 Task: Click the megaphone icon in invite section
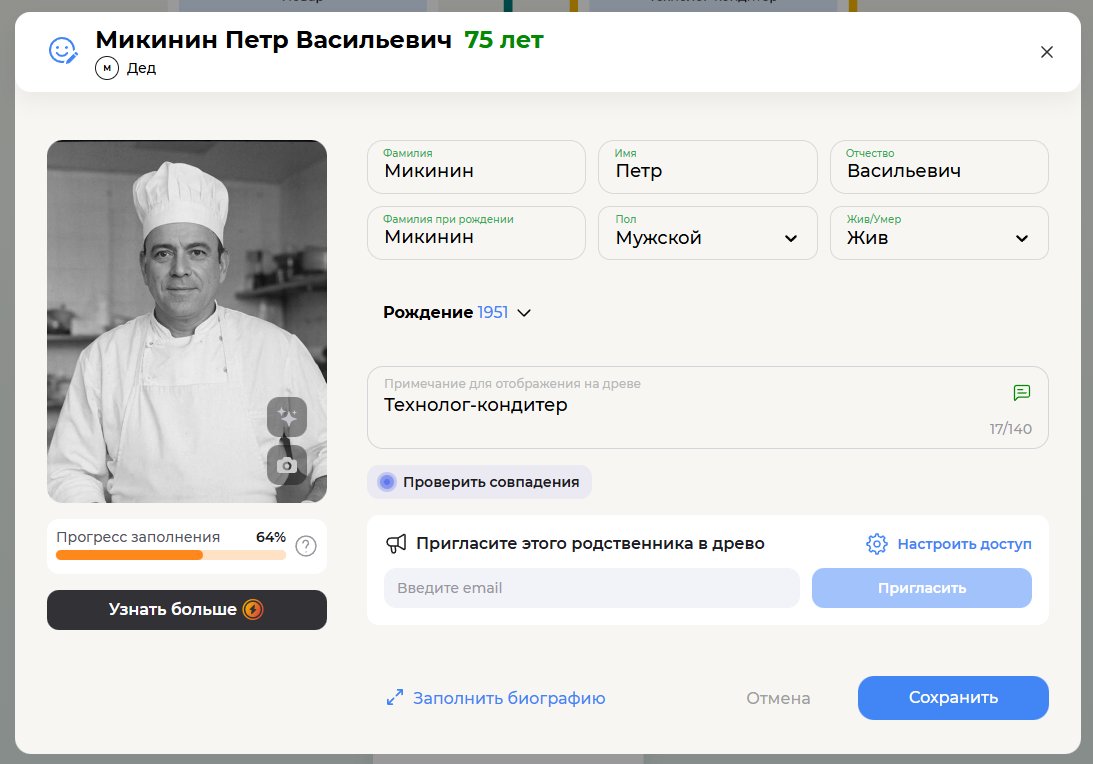coord(396,544)
